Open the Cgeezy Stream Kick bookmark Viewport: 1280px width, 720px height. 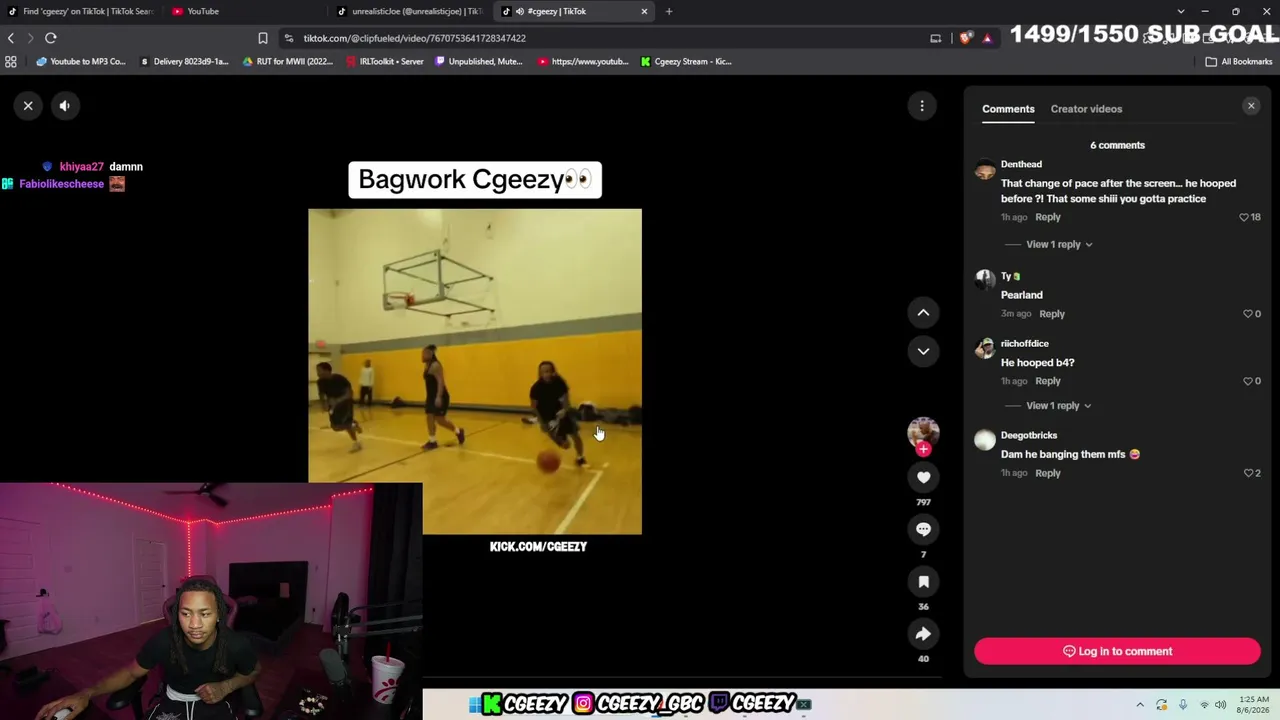(x=686, y=61)
